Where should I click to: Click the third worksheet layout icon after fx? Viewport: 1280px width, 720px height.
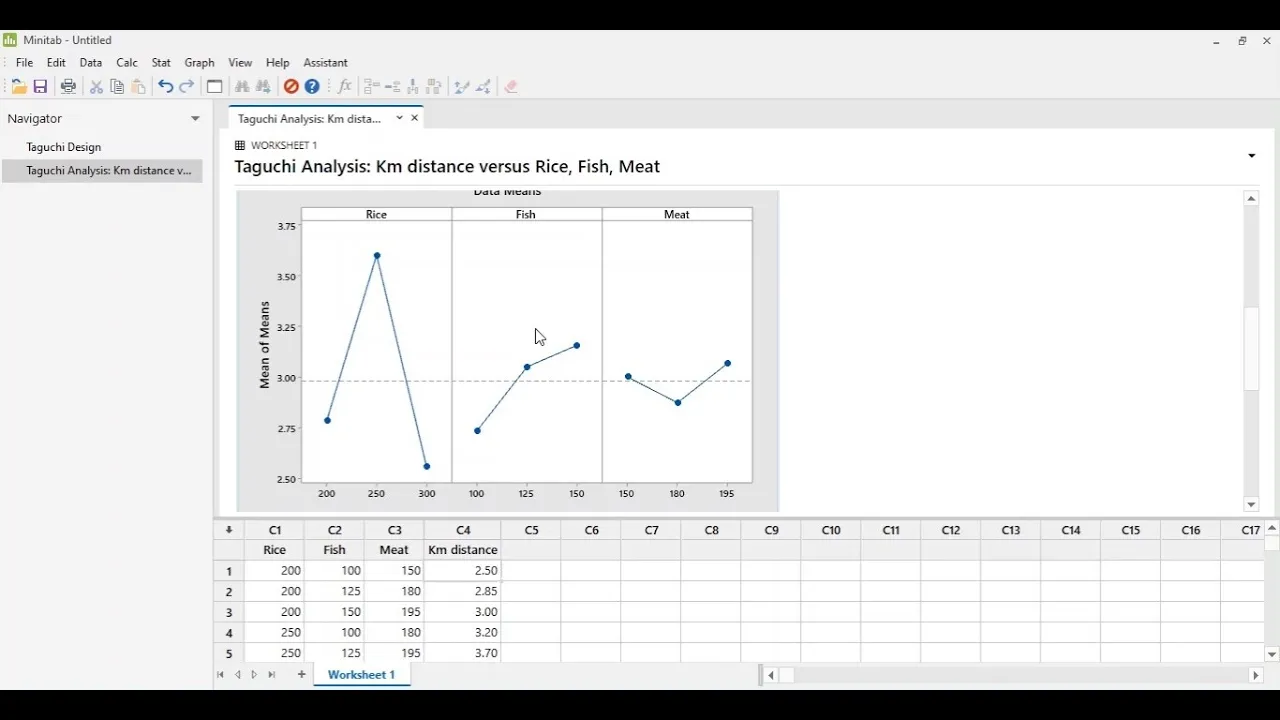tap(413, 87)
